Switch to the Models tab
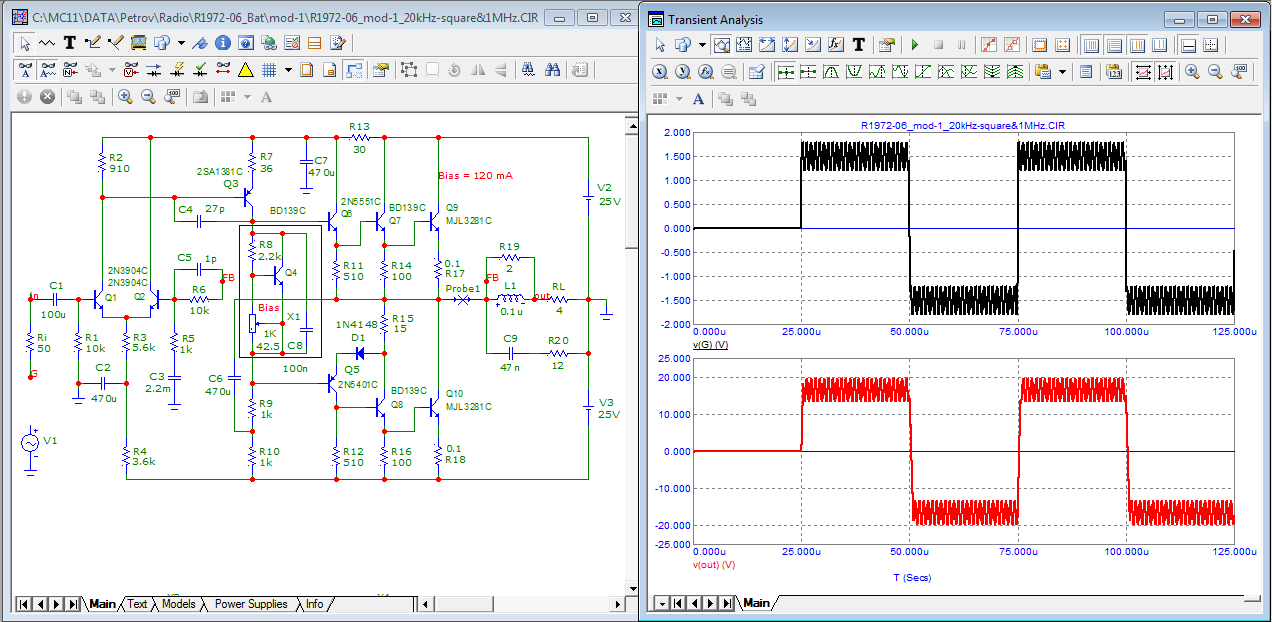 pos(178,604)
